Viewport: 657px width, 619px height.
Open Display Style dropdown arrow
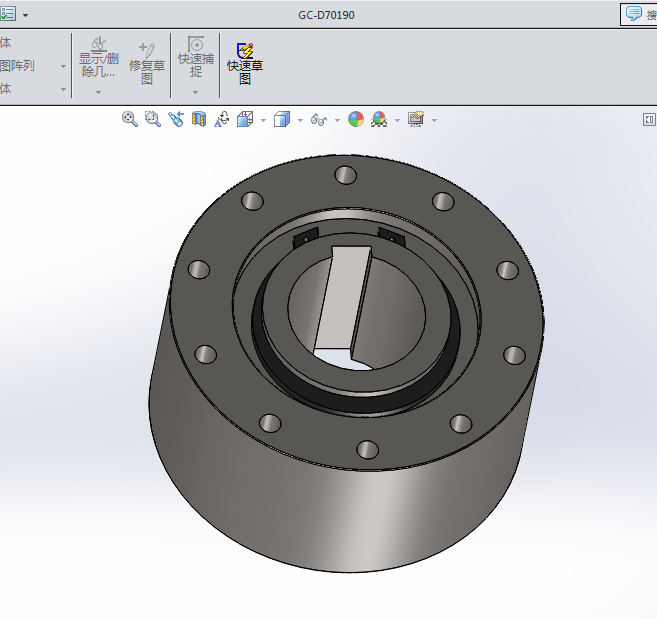click(300, 120)
